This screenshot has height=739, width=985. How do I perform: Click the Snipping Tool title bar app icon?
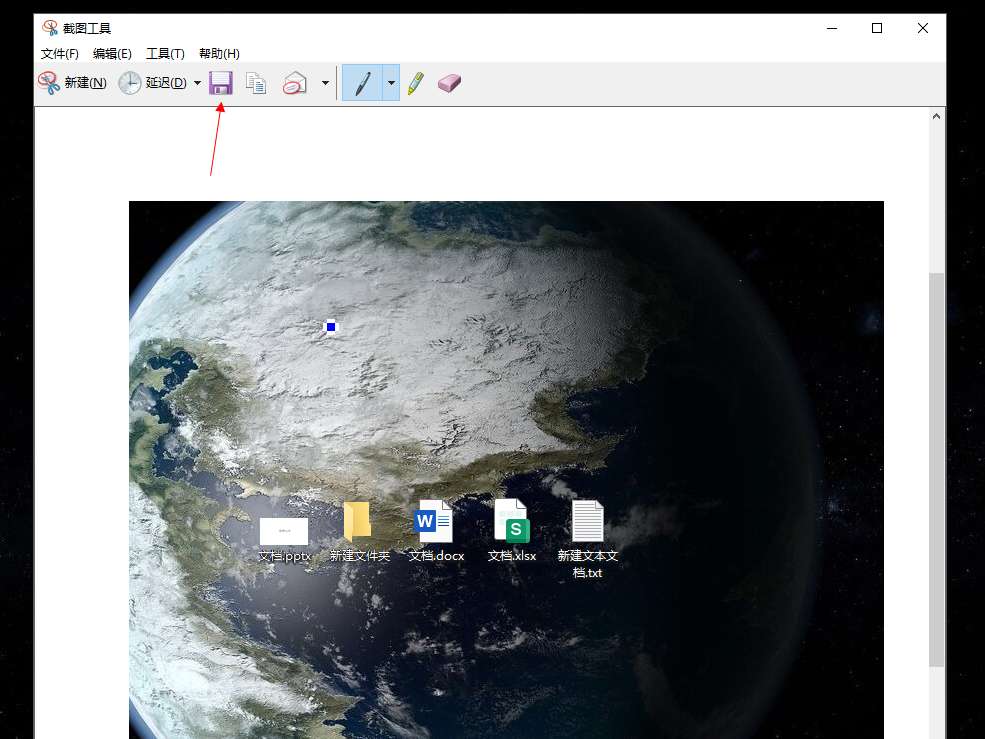[x=50, y=28]
